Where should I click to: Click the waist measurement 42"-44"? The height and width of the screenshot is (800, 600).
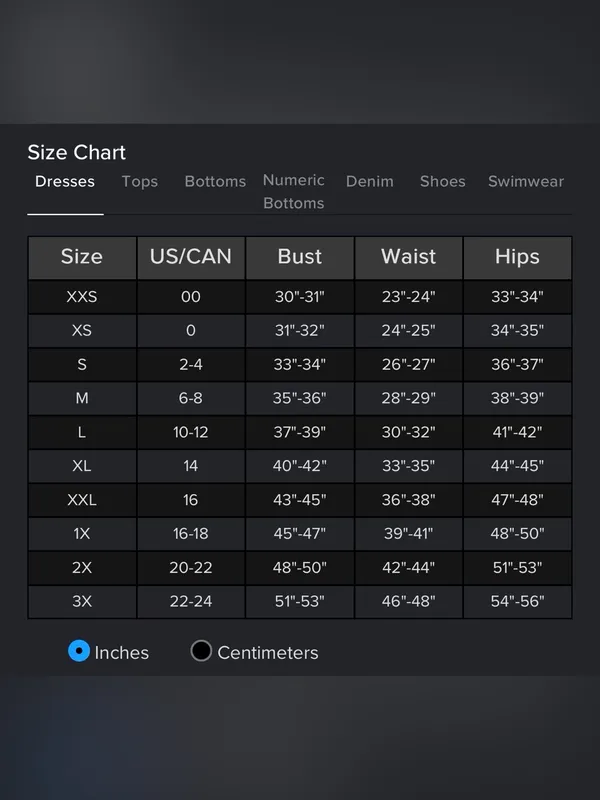click(409, 568)
